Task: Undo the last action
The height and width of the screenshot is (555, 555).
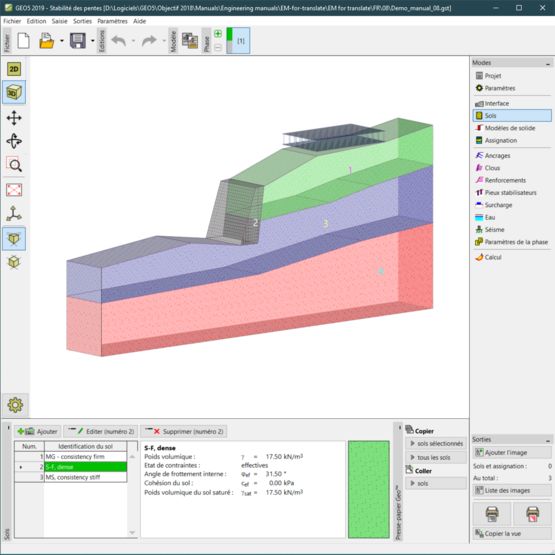Action: [119, 41]
